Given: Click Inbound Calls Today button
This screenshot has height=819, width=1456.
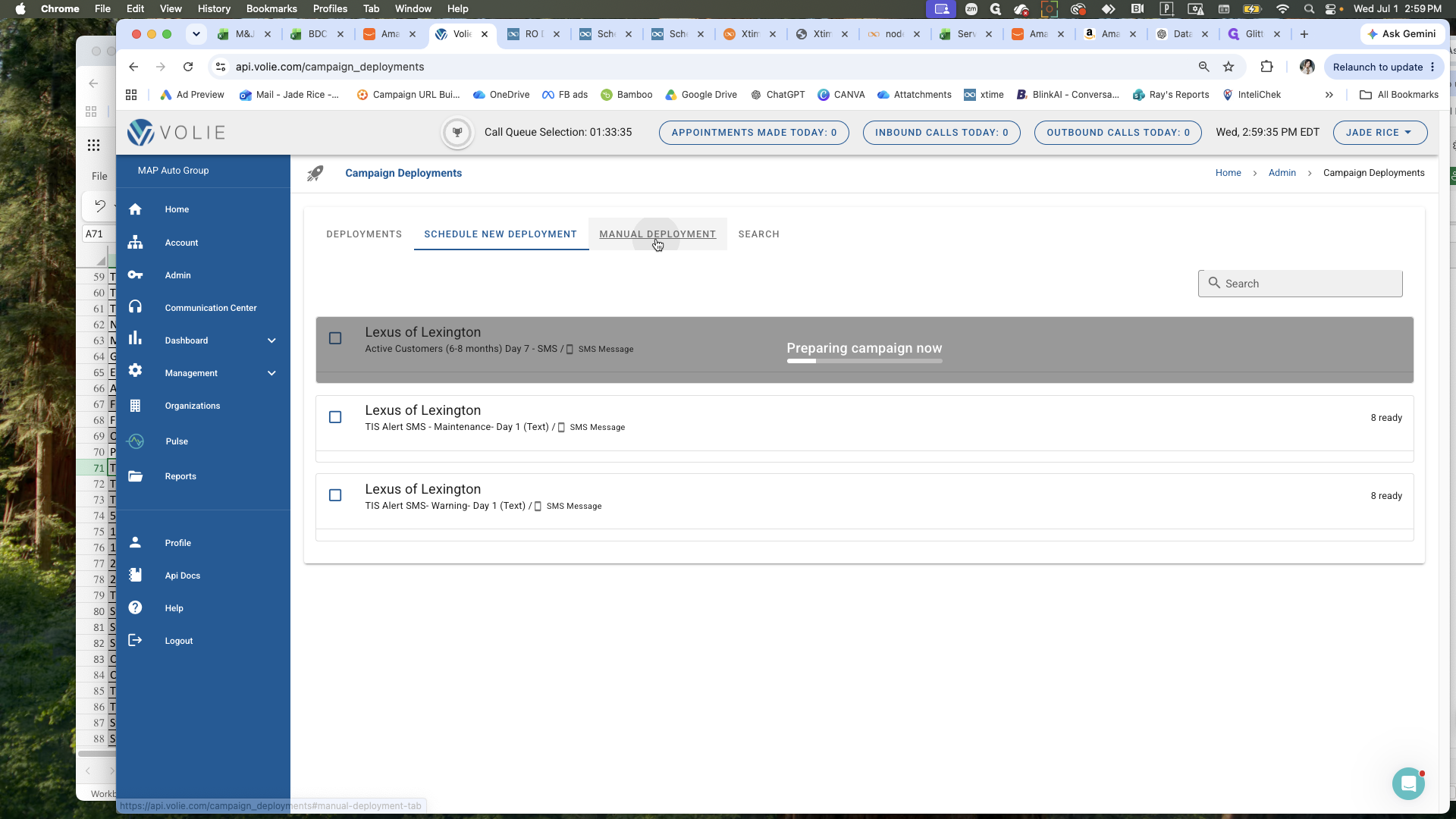Looking at the screenshot, I should pyautogui.click(x=942, y=133).
